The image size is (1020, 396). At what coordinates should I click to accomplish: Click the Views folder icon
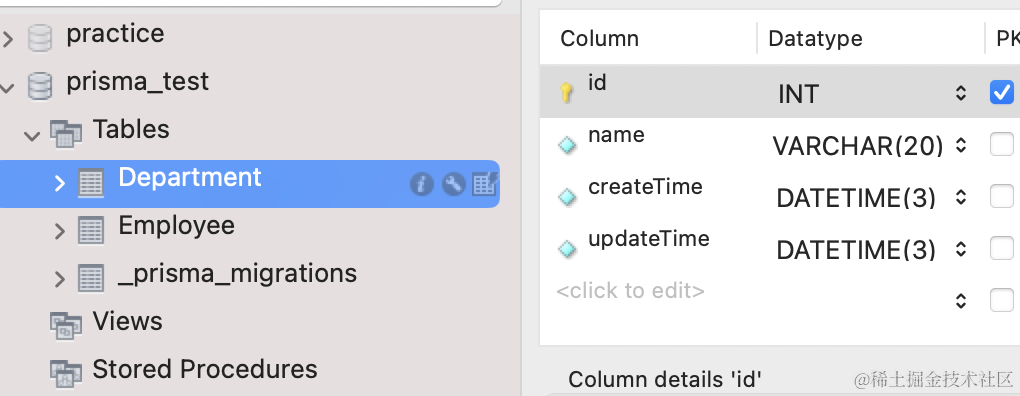click(66, 326)
